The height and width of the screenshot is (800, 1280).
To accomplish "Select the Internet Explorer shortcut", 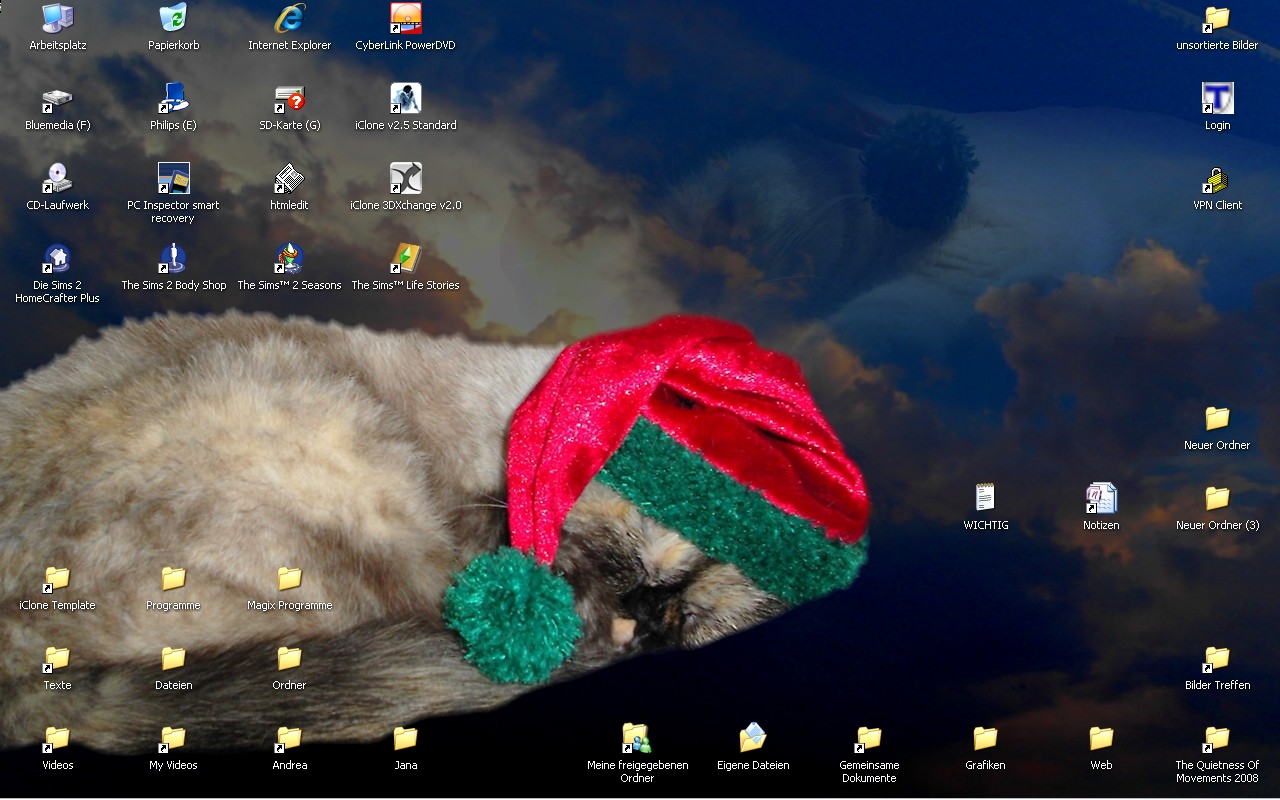I will point(289,19).
